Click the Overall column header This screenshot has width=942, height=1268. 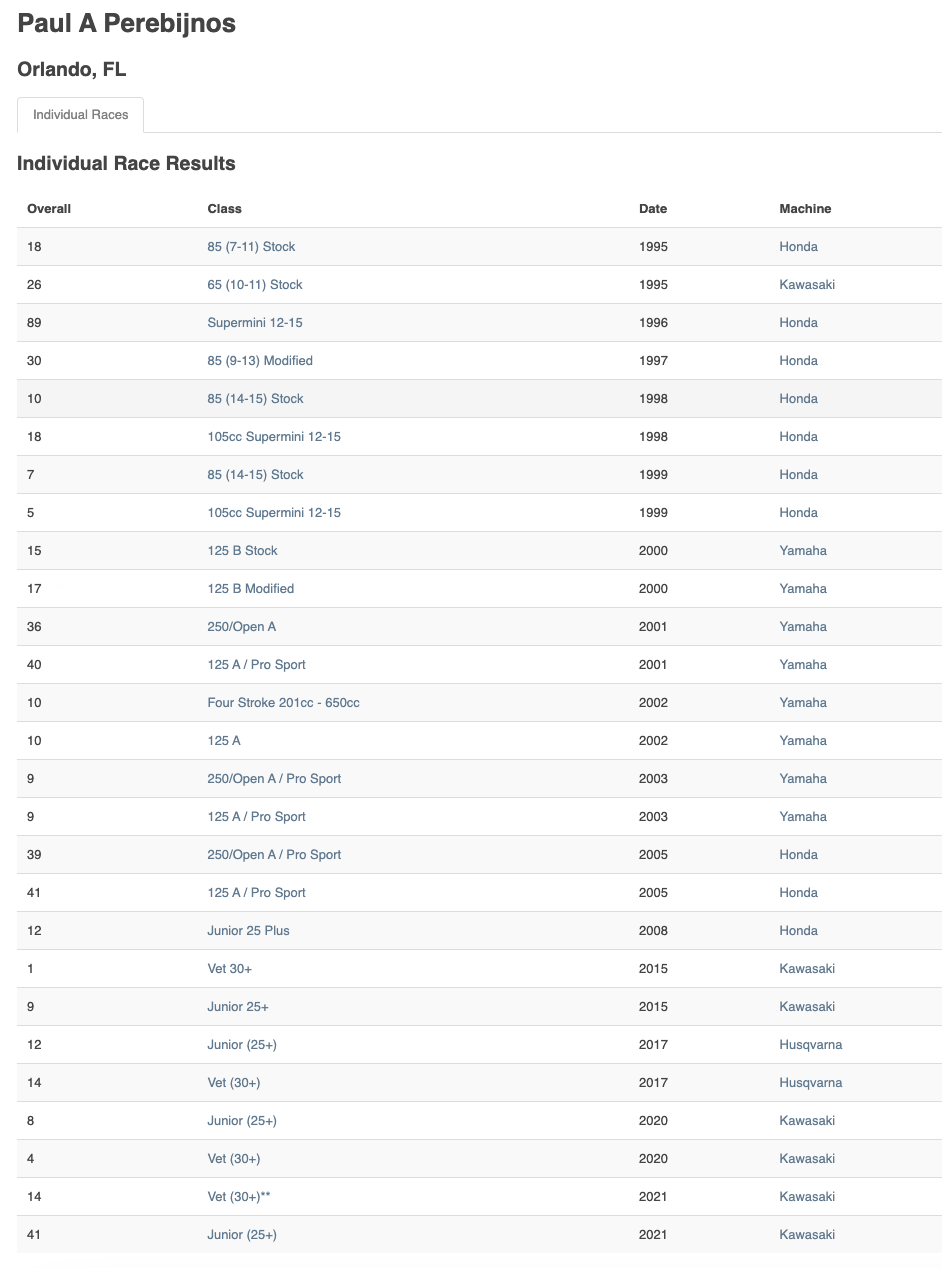[49, 209]
